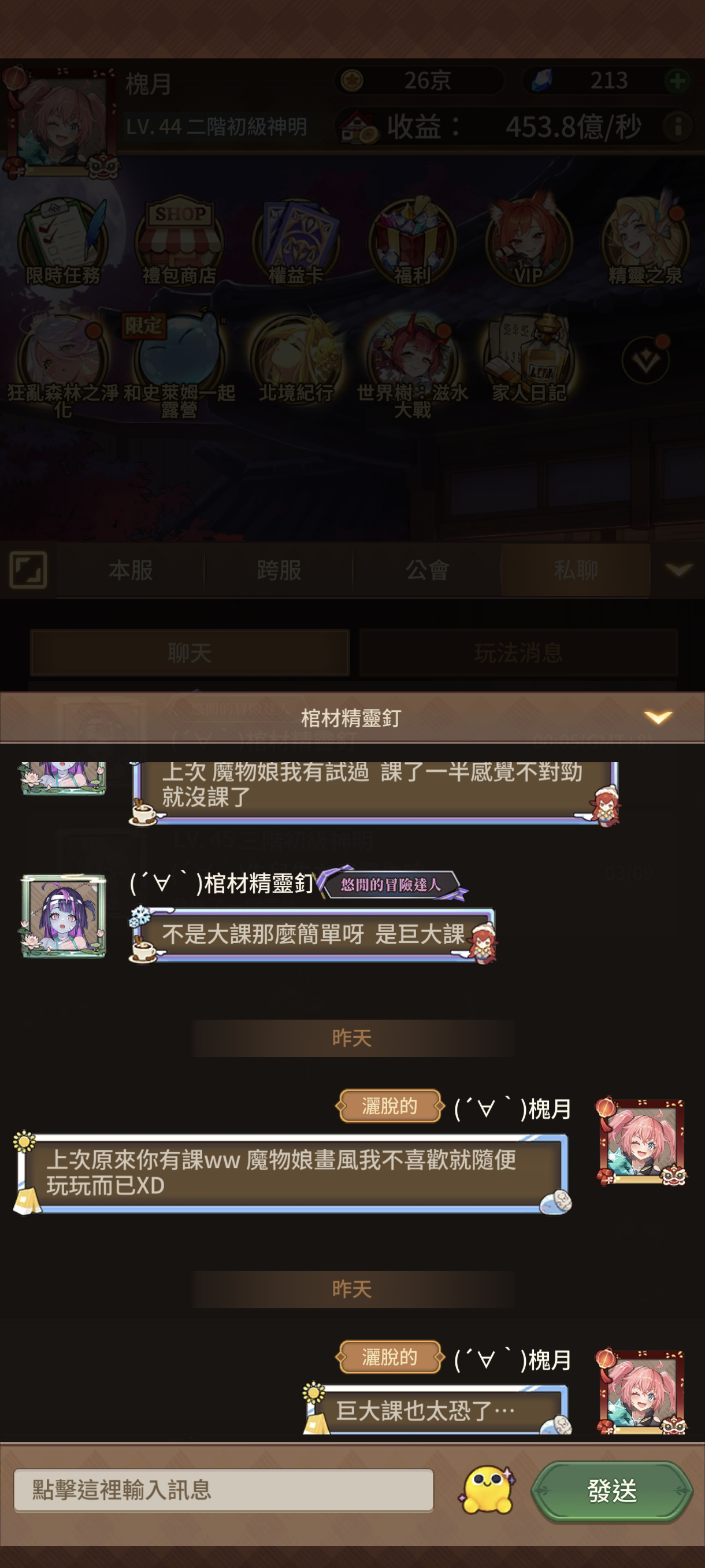Screen dimensions: 705x1568
Task: Open the 福利 gift box icon
Action: click(x=413, y=242)
